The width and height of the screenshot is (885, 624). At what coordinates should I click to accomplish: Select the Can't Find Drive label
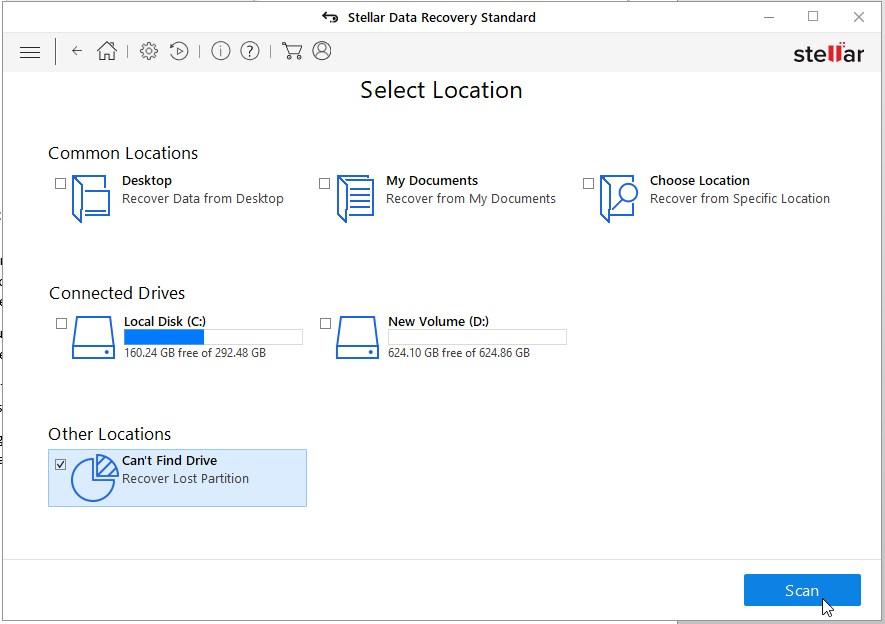click(x=169, y=460)
